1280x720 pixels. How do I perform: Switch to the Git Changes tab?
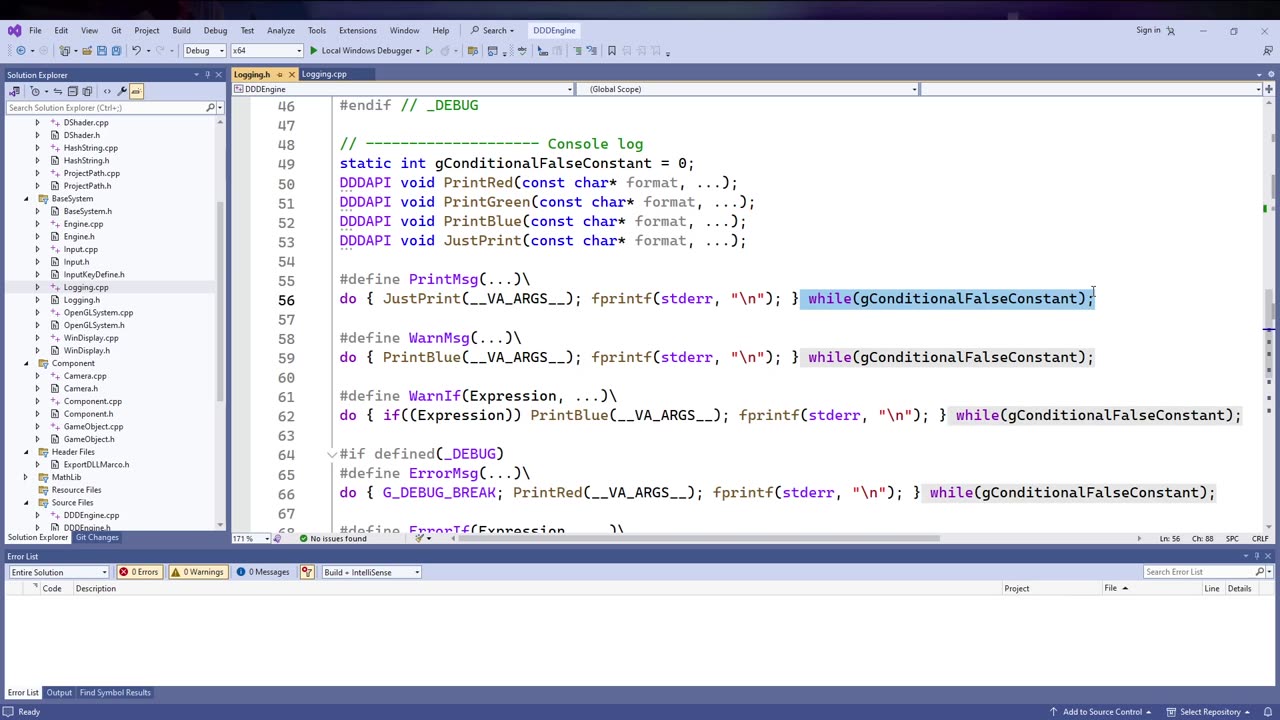point(97,538)
